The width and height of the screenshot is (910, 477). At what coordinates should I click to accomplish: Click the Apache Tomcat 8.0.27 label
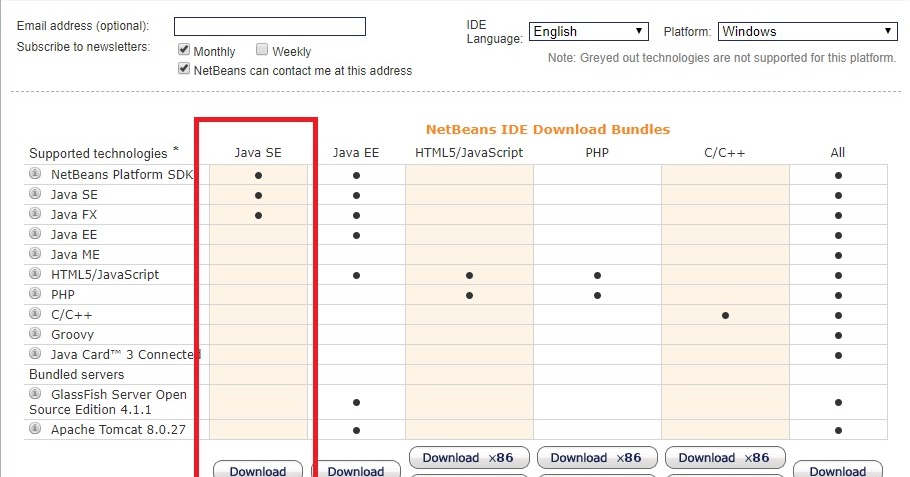118,430
